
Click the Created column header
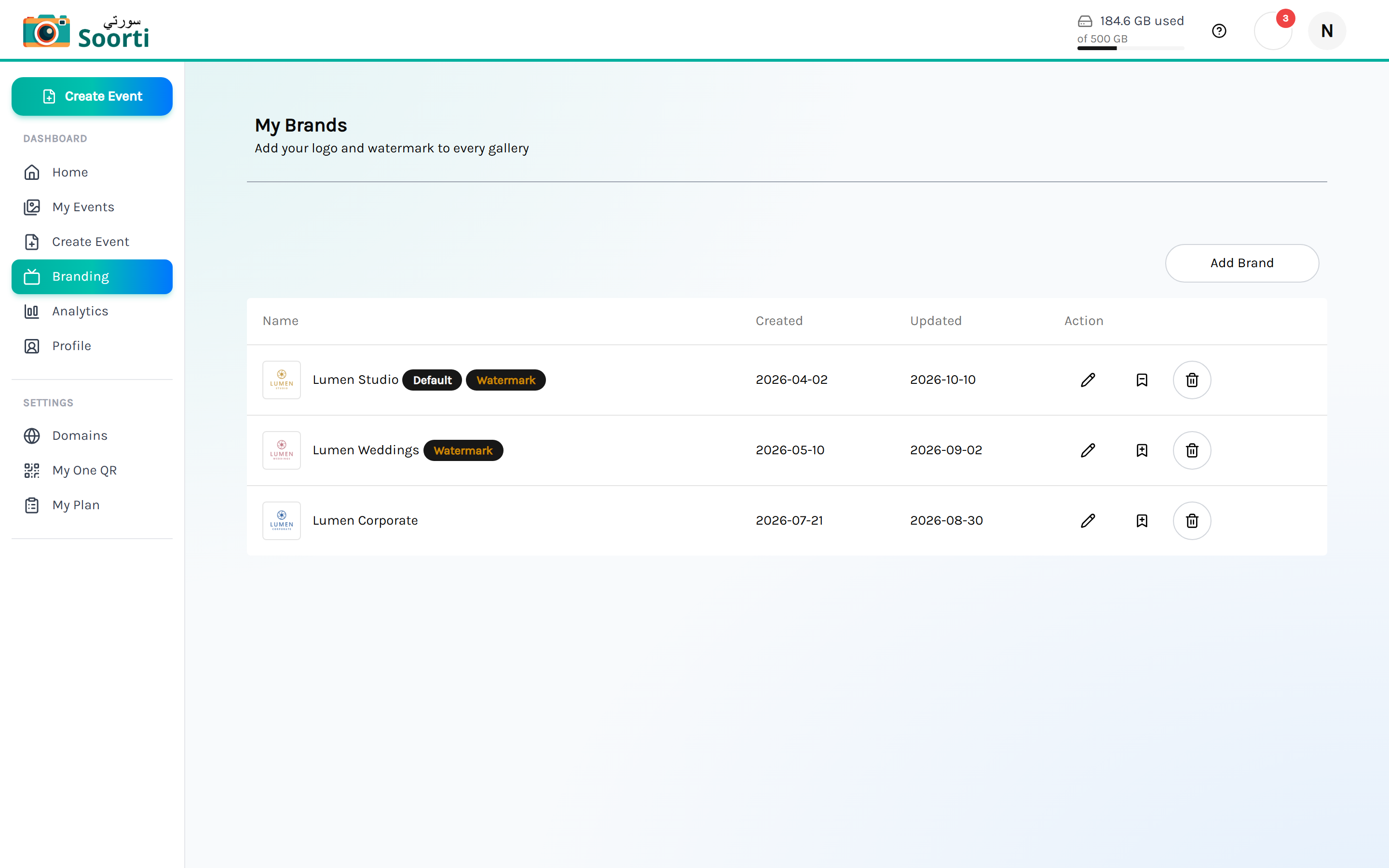click(x=779, y=321)
